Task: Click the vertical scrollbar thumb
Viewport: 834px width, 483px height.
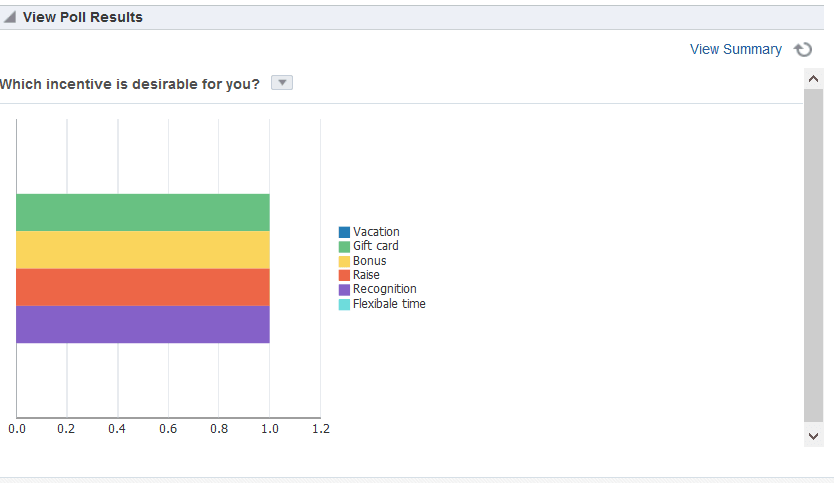Action: (813, 255)
